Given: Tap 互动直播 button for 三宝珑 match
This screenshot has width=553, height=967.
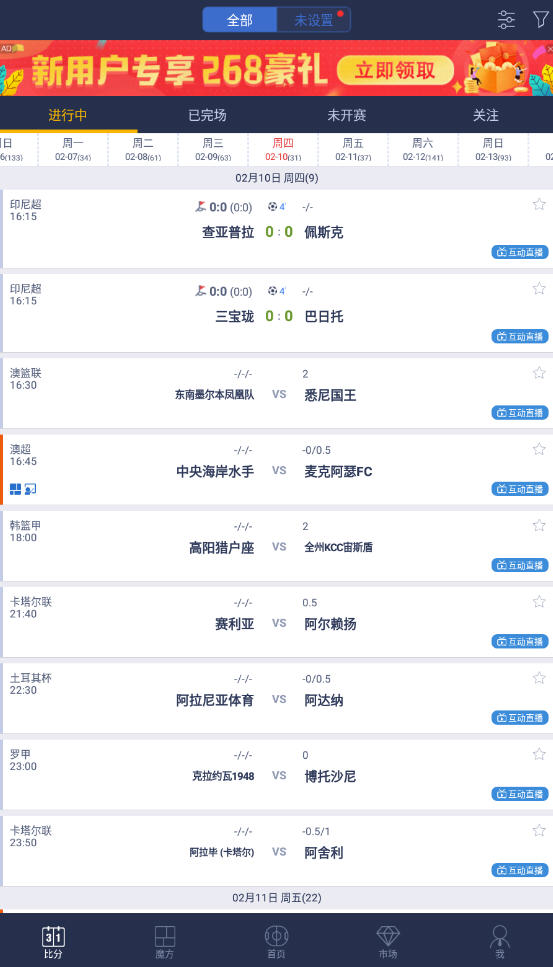Looking at the screenshot, I should (x=520, y=337).
